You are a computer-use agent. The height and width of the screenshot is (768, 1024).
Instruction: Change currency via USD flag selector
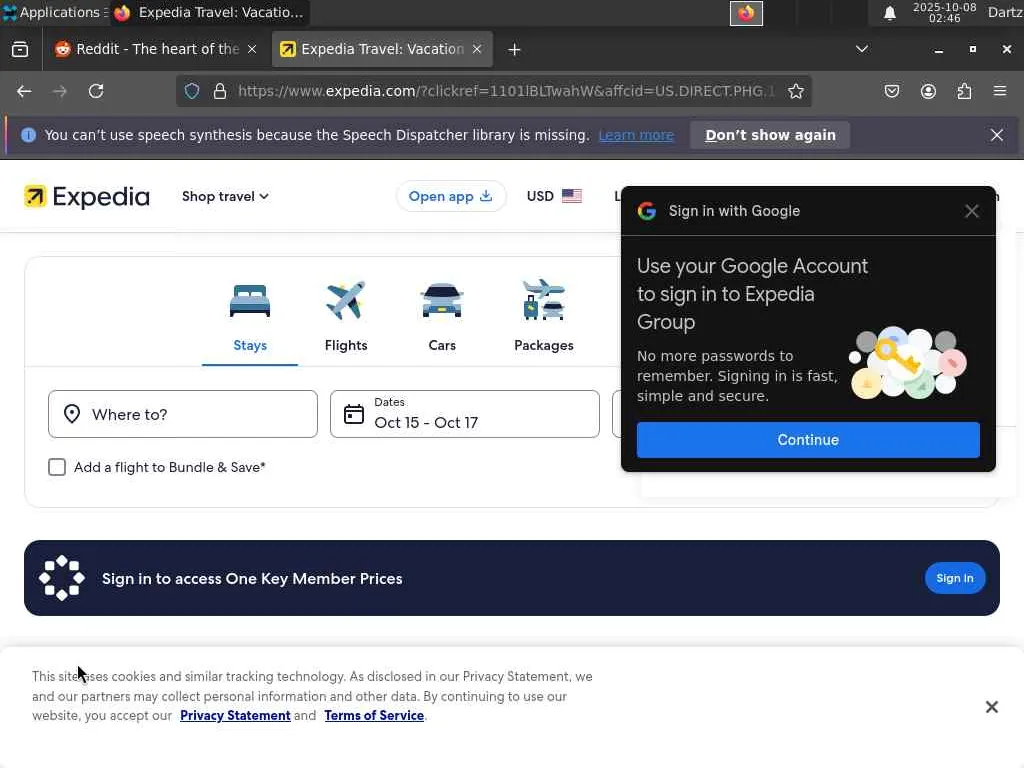click(554, 196)
